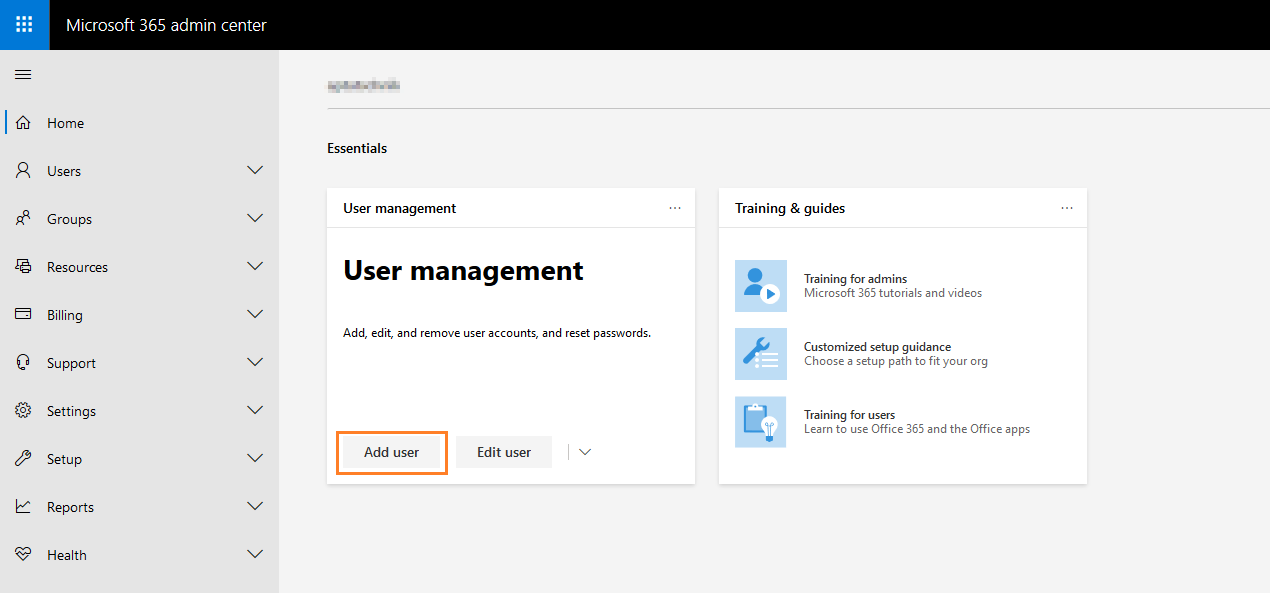Click the Billing card icon
1270x593 pixels.
pos(23,315)
